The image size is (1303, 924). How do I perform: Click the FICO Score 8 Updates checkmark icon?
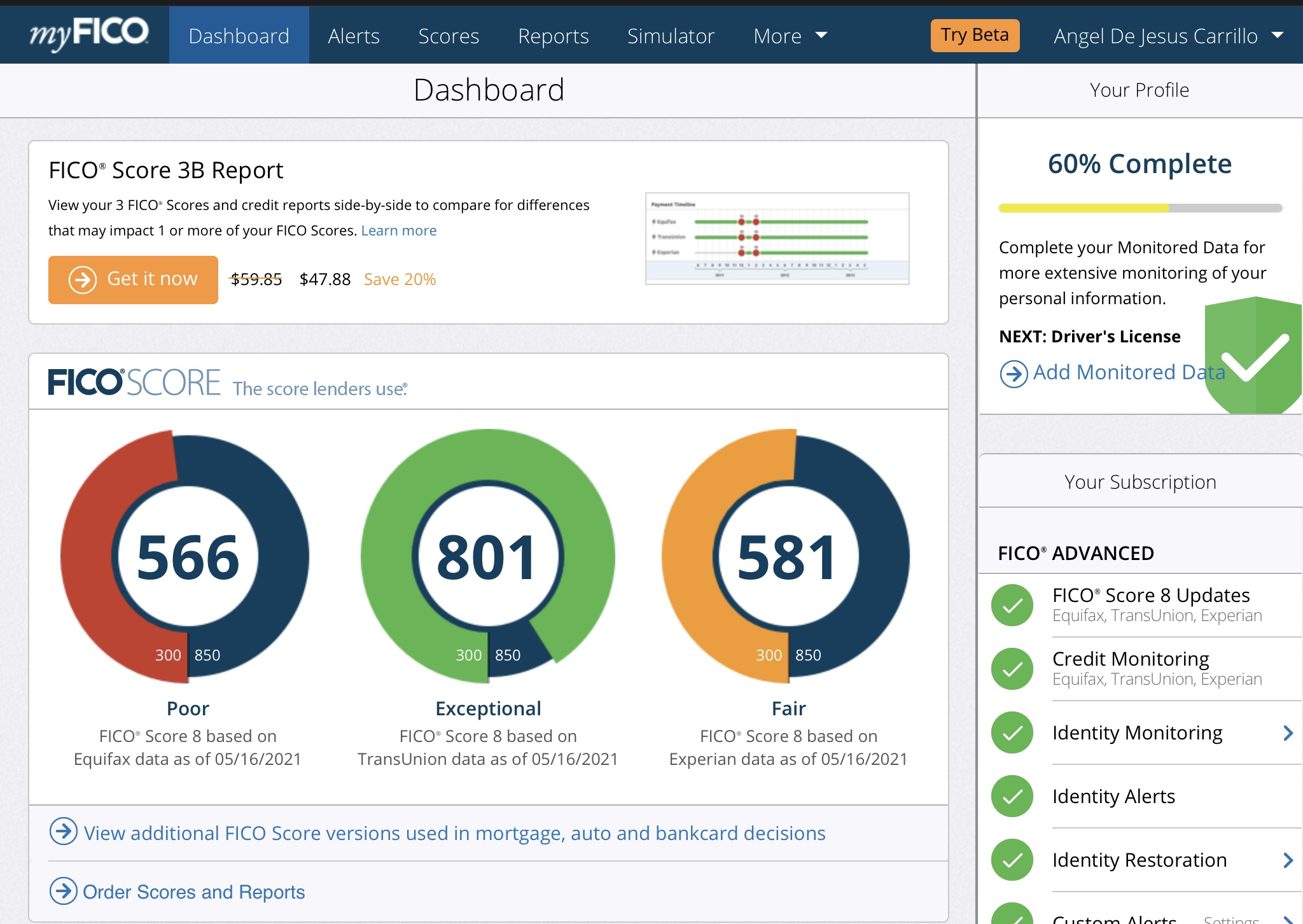(1011, 605)
